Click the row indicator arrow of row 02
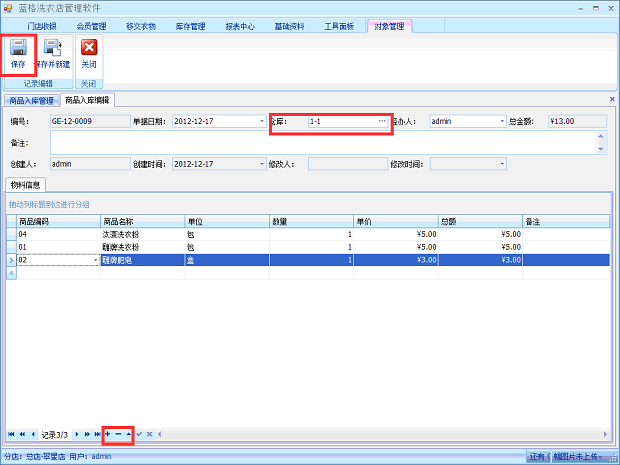The width and height of the screenshot is (620, 465). coord(11,260)
